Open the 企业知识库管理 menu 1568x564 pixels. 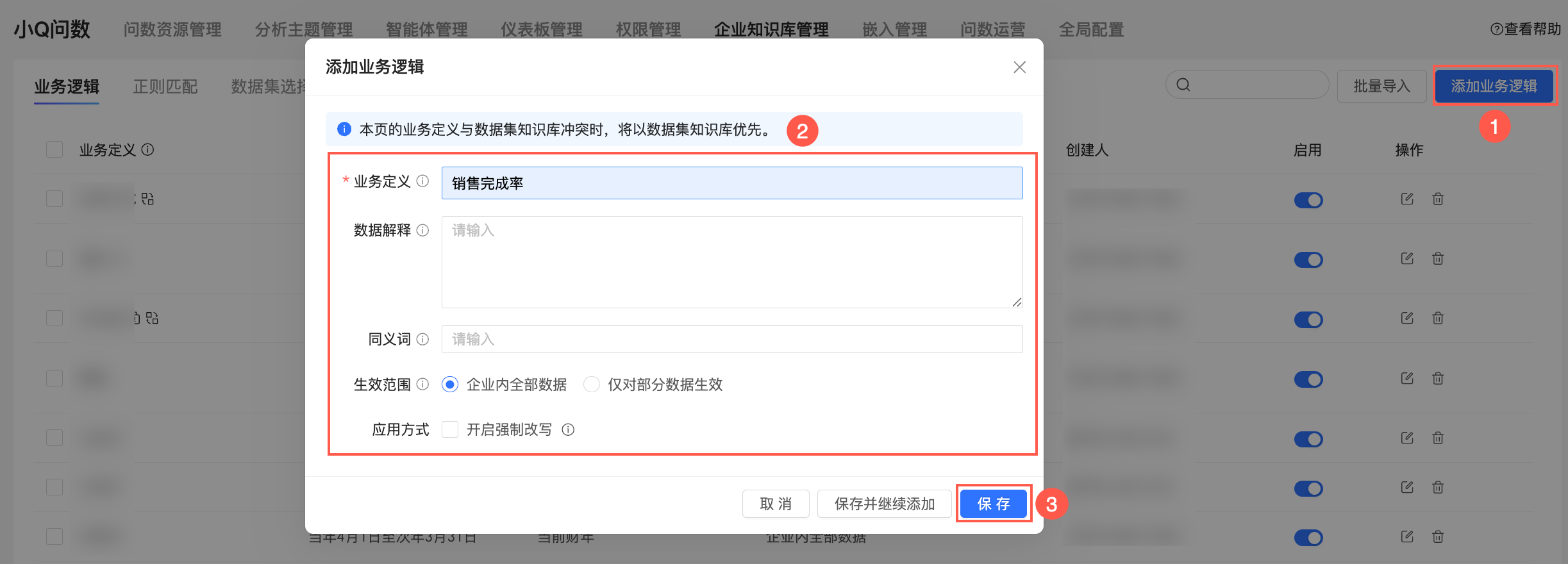click(x=771, y=29)
